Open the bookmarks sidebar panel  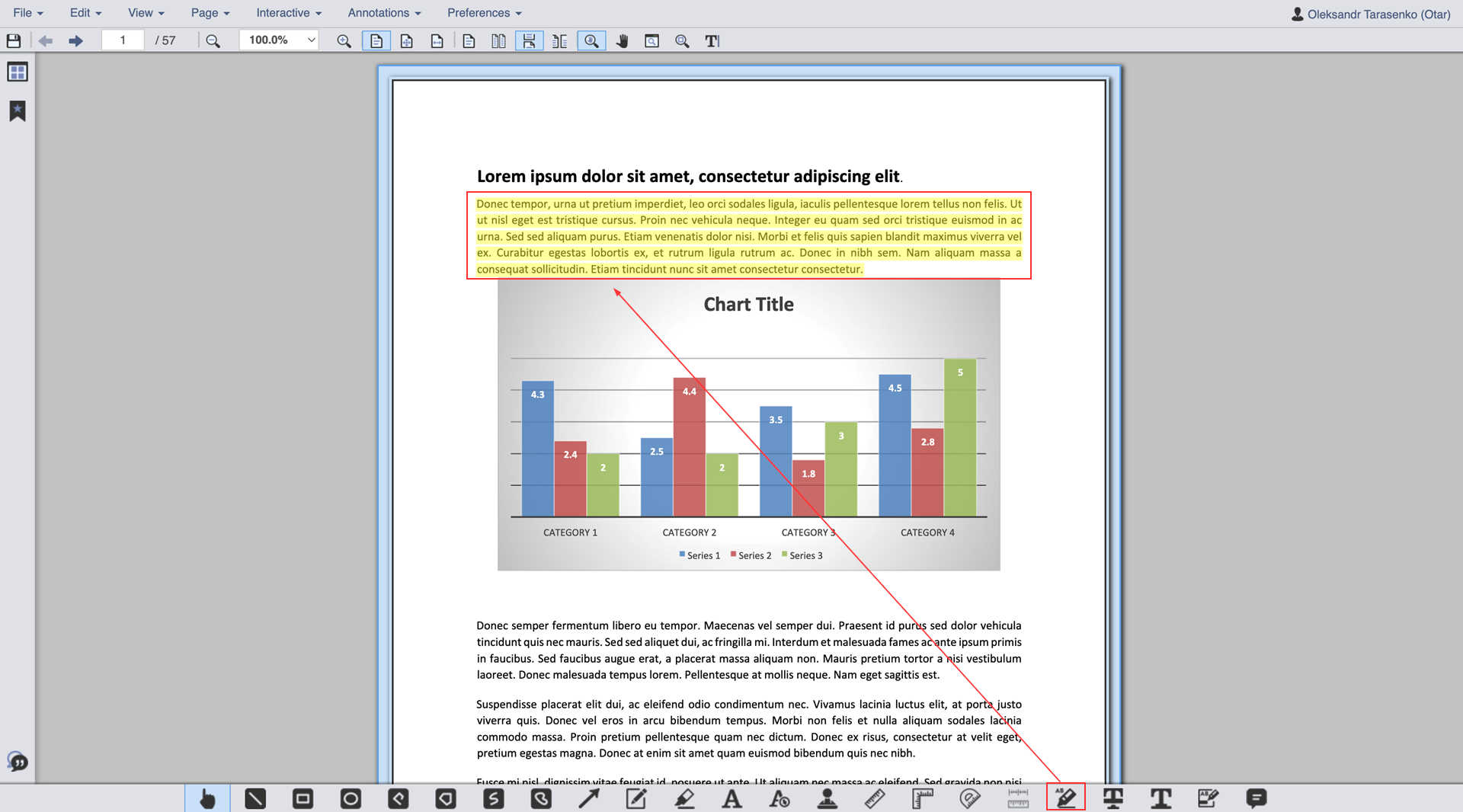click(x=18, y=111)
